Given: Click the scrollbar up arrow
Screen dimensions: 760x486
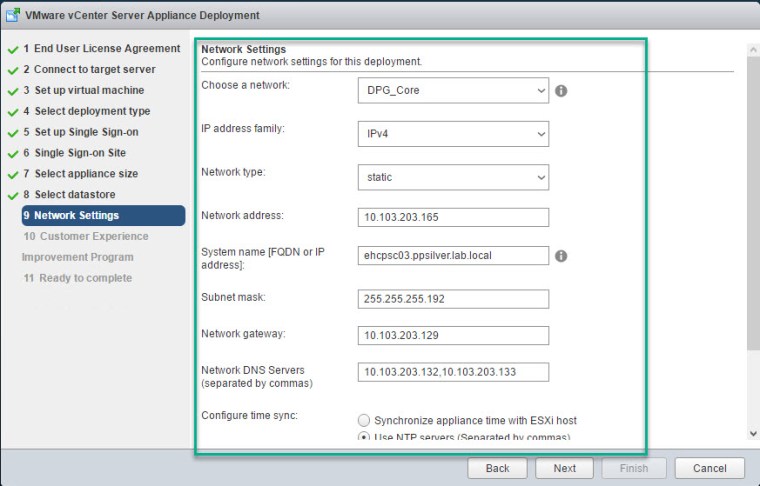Looking at the screenshot, I should [753, 49].
